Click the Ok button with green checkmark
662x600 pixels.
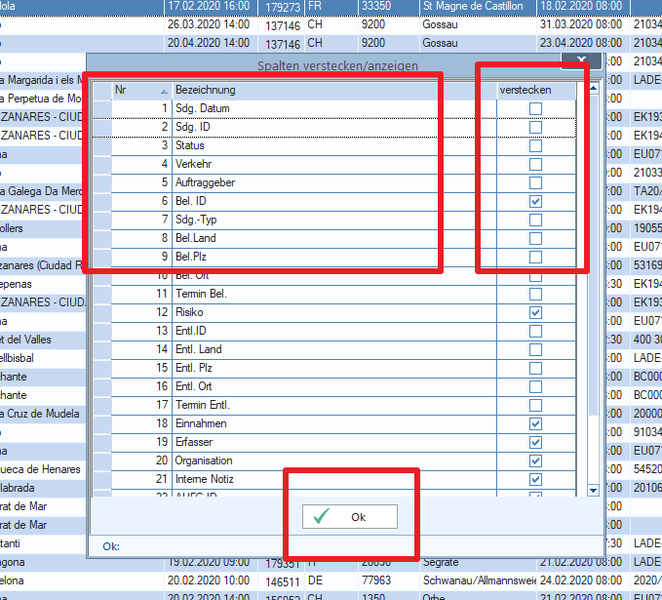[350, 516]
